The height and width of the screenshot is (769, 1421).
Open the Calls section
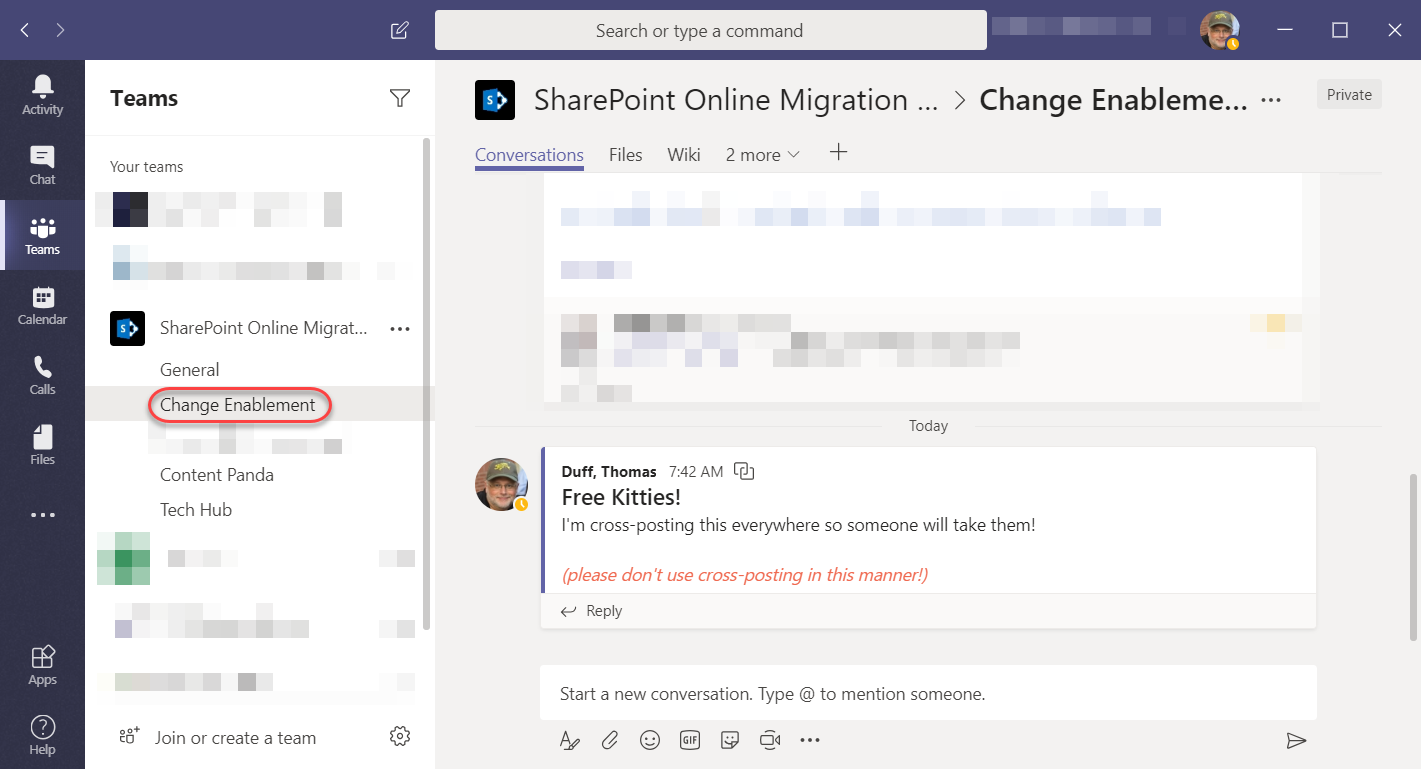pos(42,375)
